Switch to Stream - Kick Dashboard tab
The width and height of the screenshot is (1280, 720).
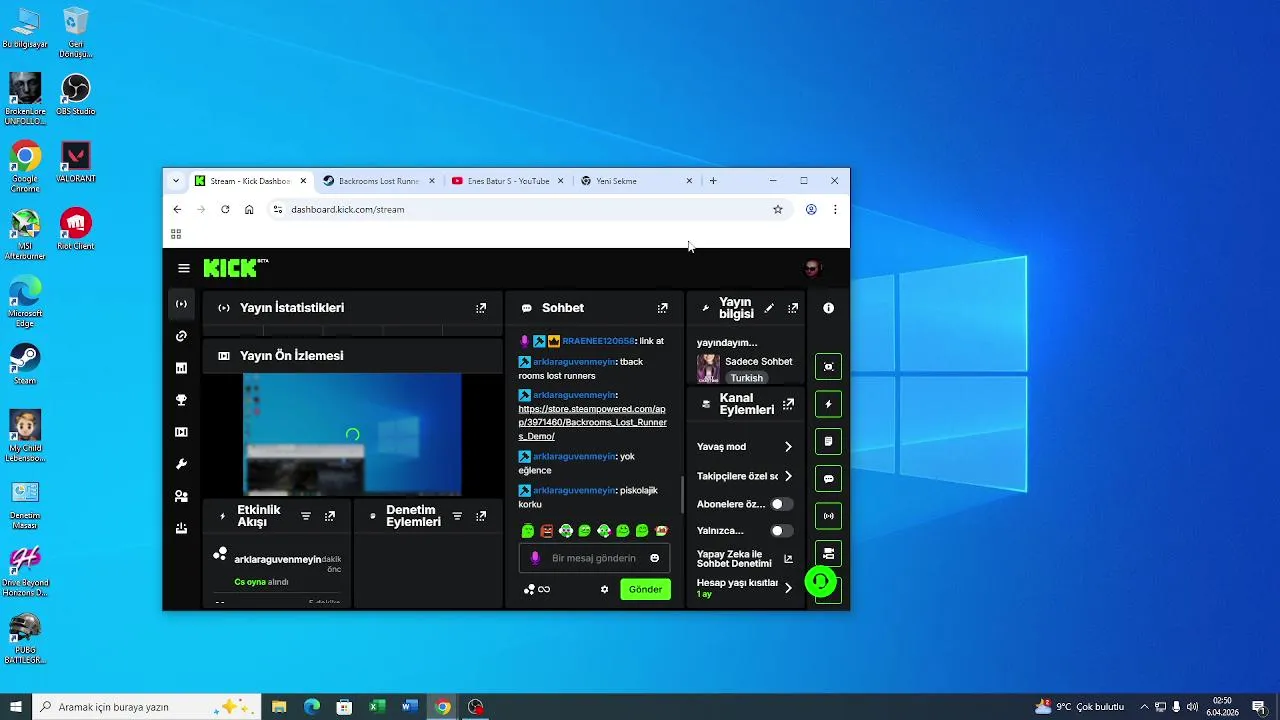click(x=250, y=181)
